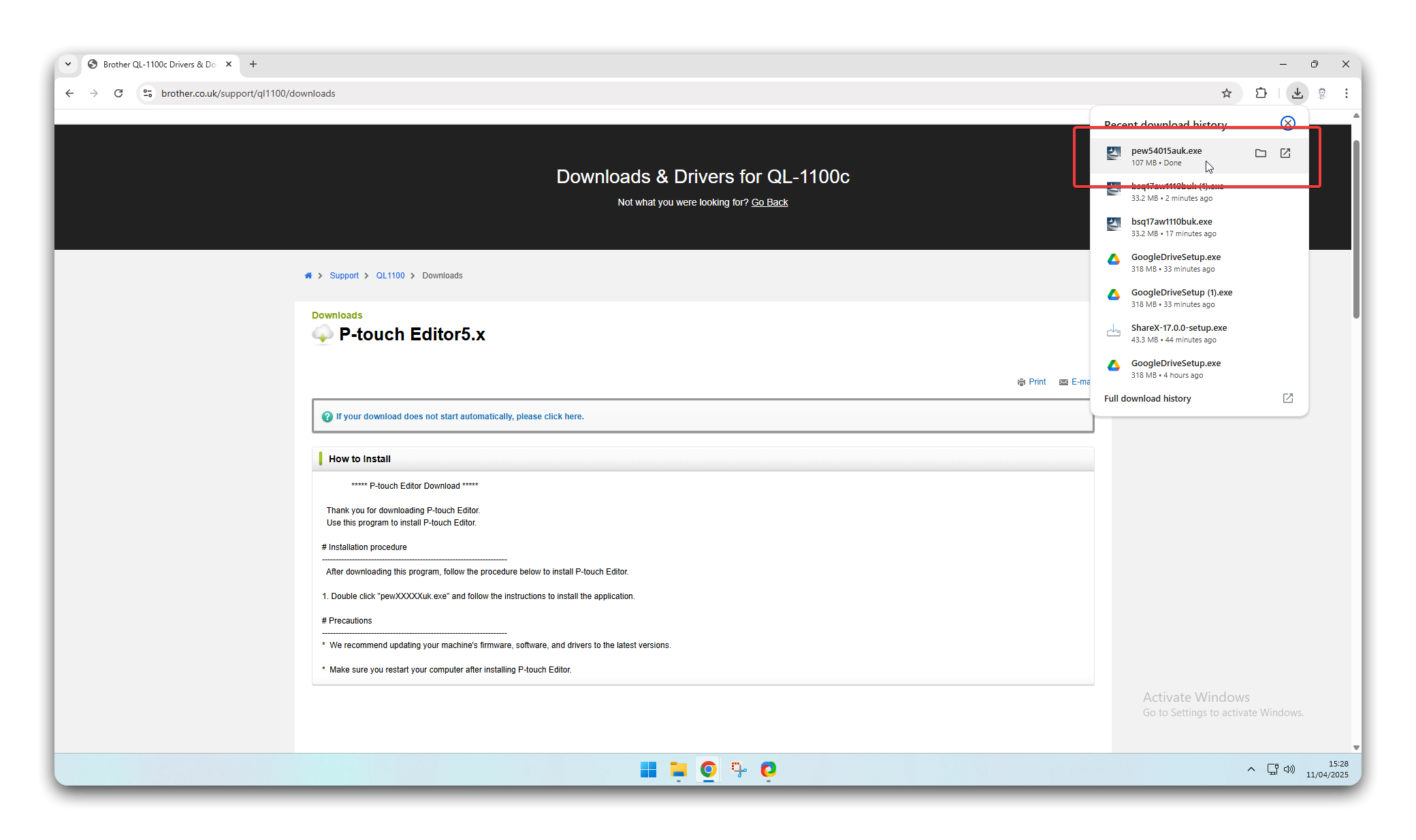Show pew54015auk.exe in folder
Viewport: 1416px width, 840px height.
point(1260,153)
